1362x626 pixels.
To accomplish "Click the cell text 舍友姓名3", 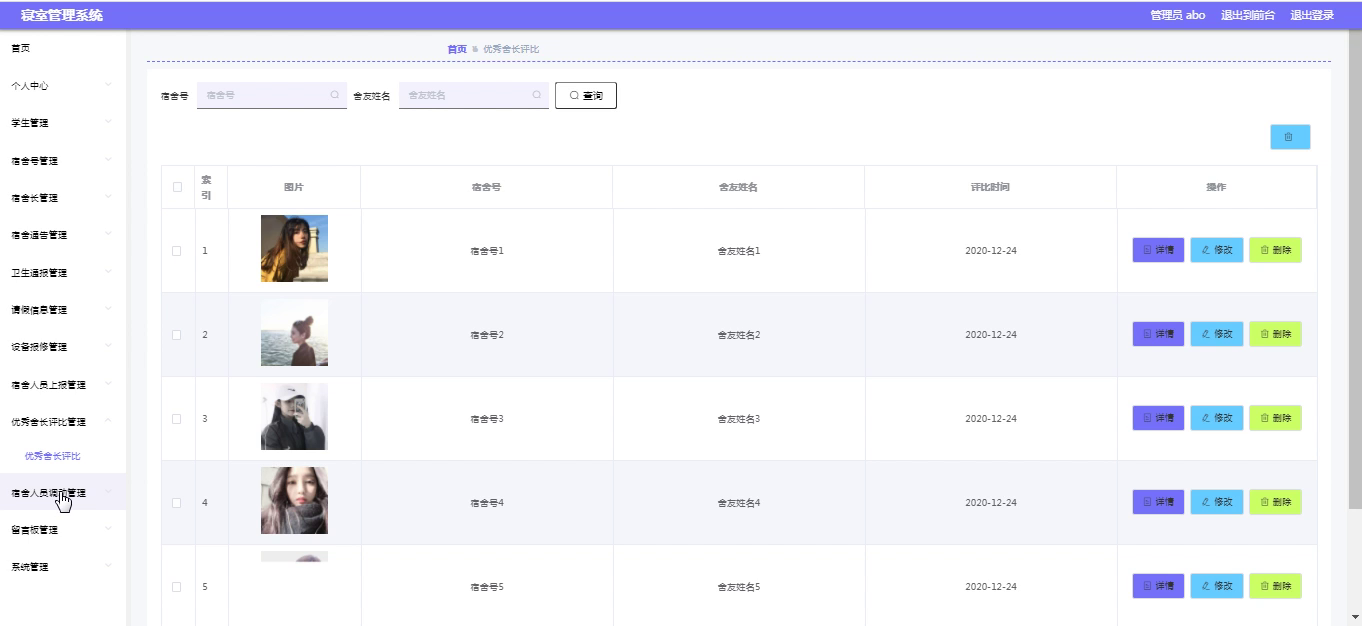I will click(739, 419).
